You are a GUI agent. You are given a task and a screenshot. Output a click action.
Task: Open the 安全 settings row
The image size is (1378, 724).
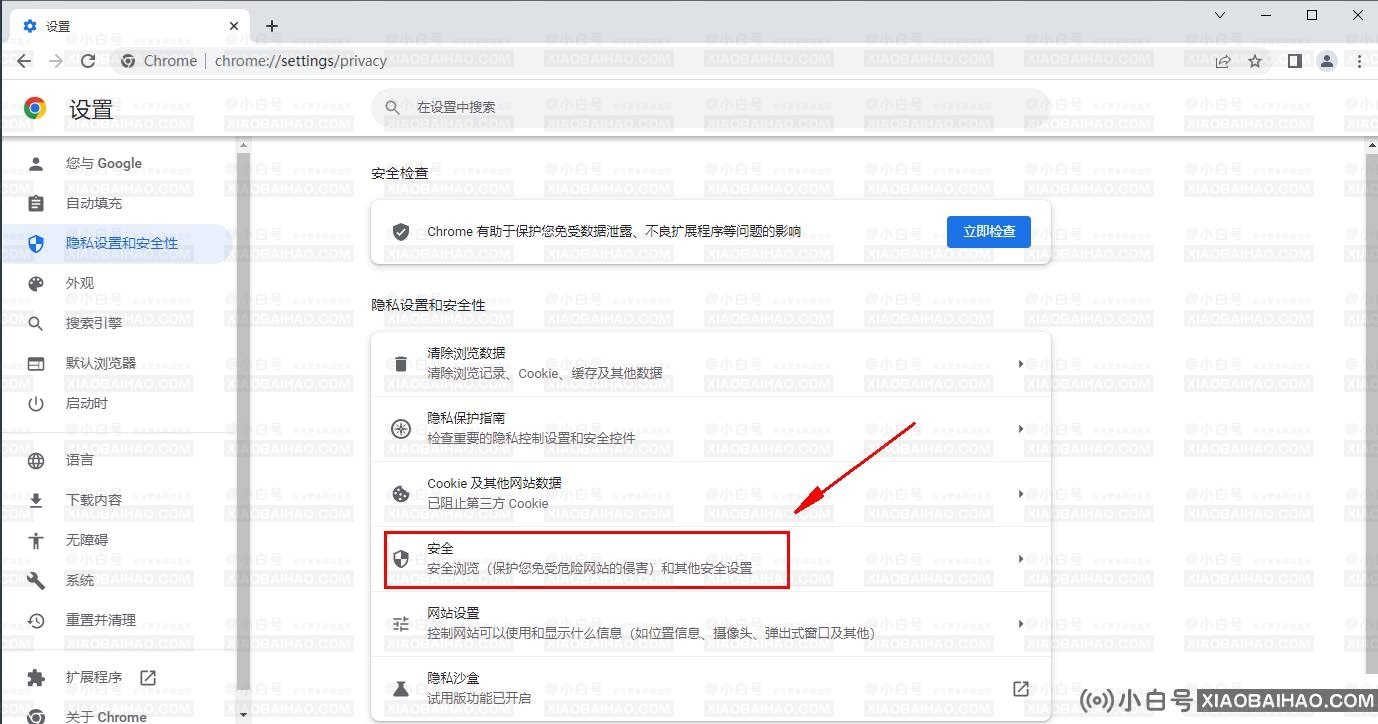click(710, 559)
